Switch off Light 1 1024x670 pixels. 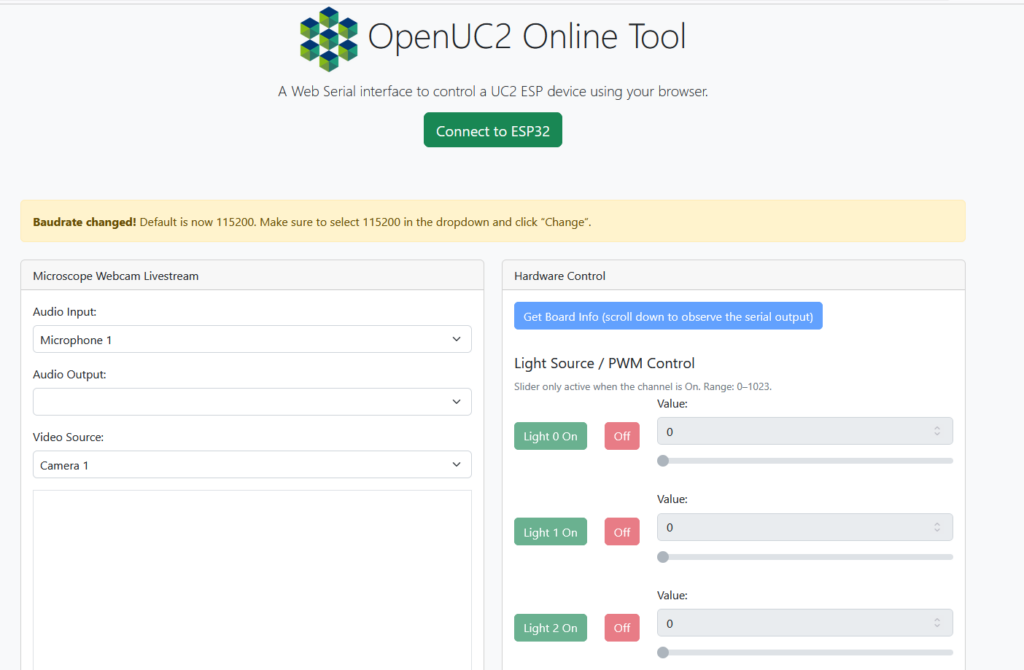click(622, 532)
